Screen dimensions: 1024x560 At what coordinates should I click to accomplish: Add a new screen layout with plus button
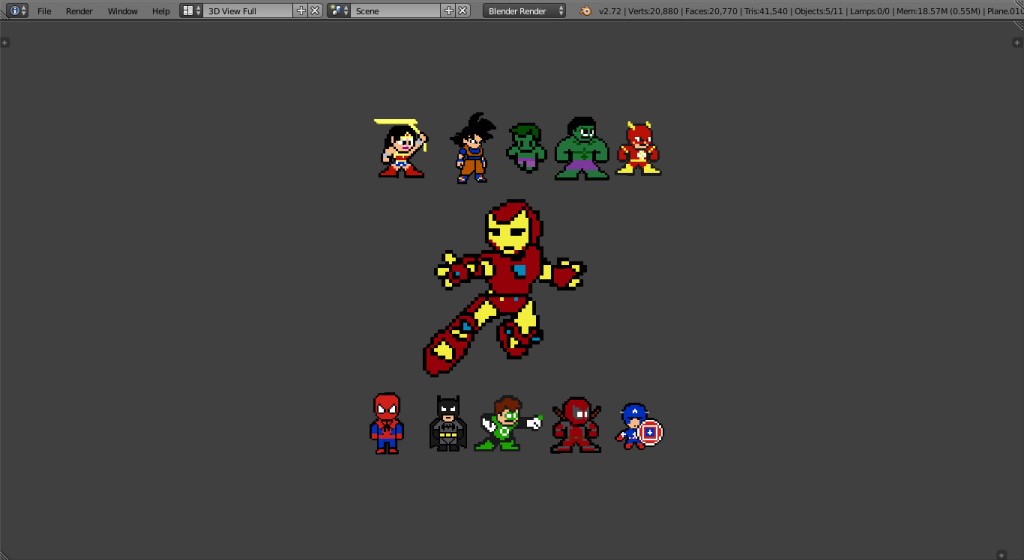(x=301, y=10)
